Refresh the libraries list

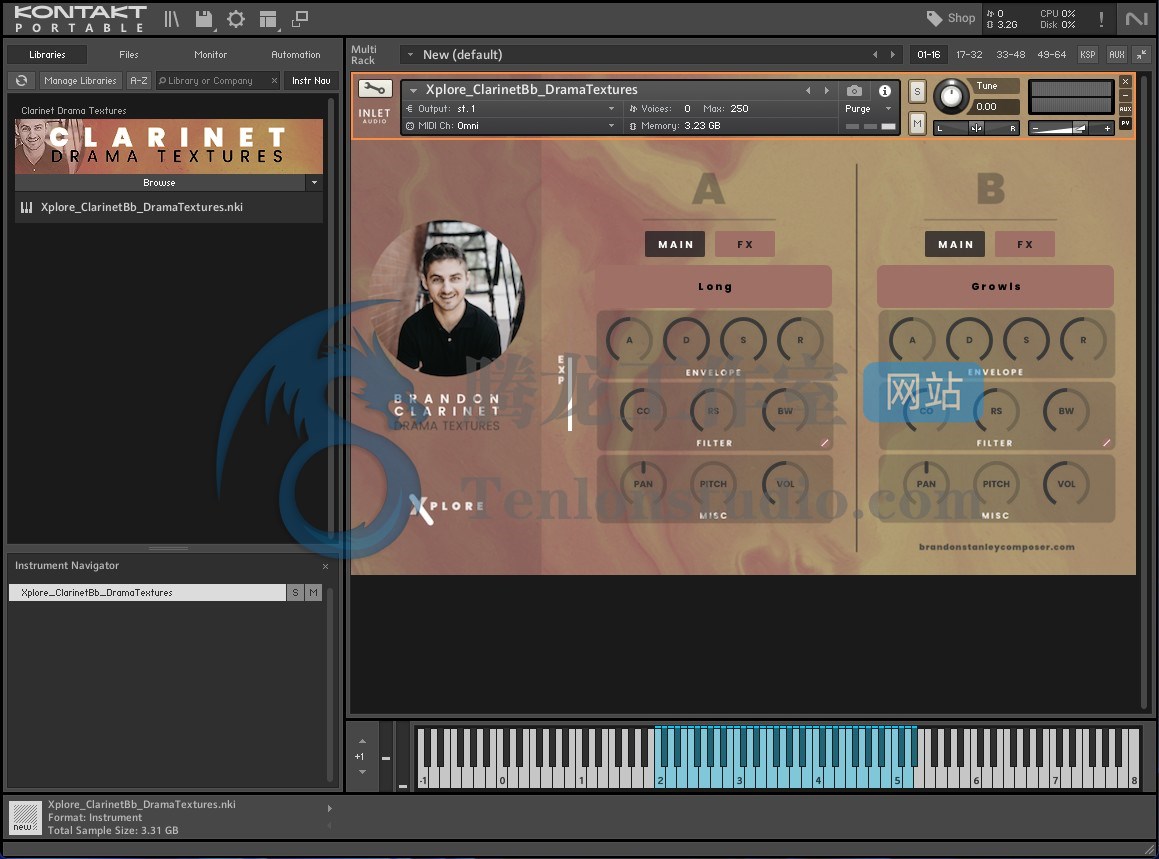coord(21,81)
